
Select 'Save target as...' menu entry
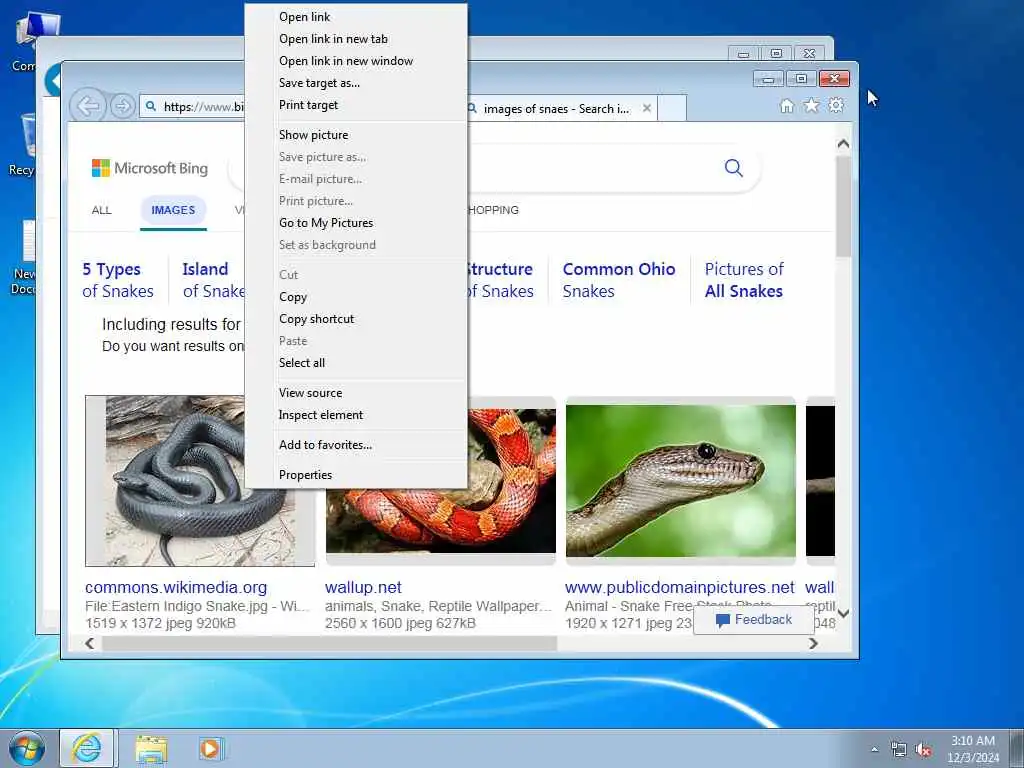[x=319, y=83]
